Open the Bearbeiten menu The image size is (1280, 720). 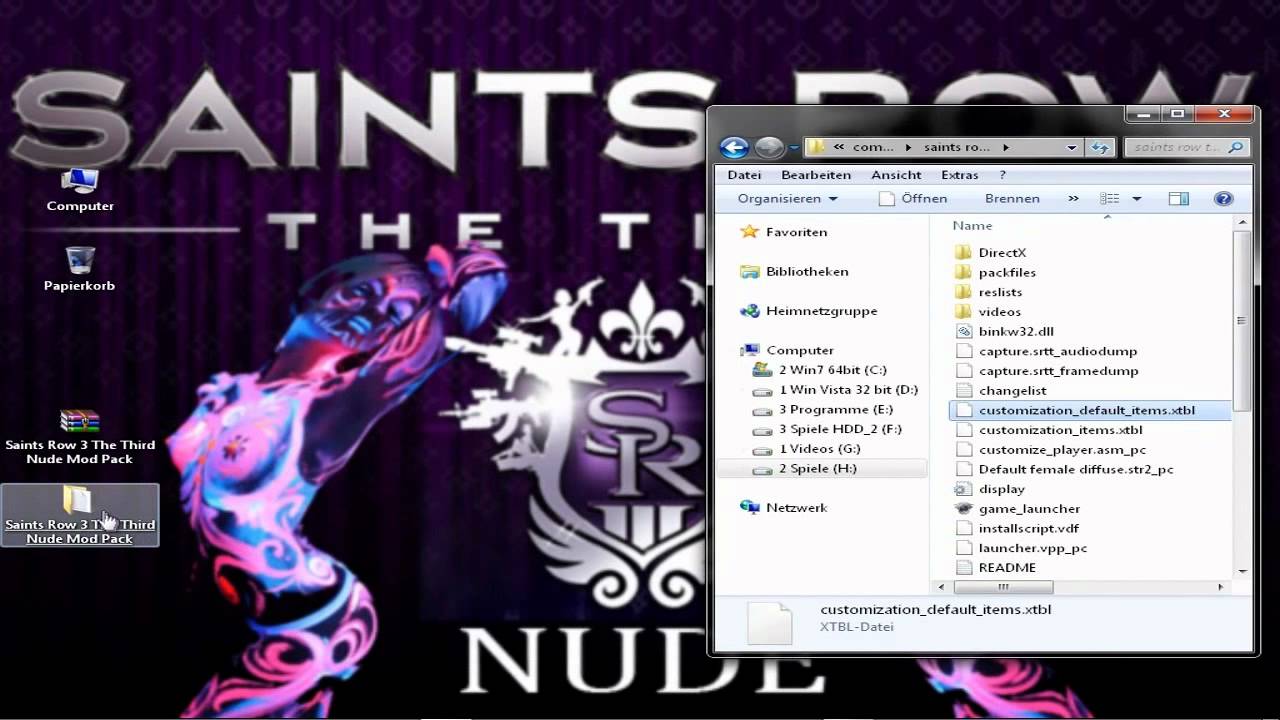click(x=816, y=175)
